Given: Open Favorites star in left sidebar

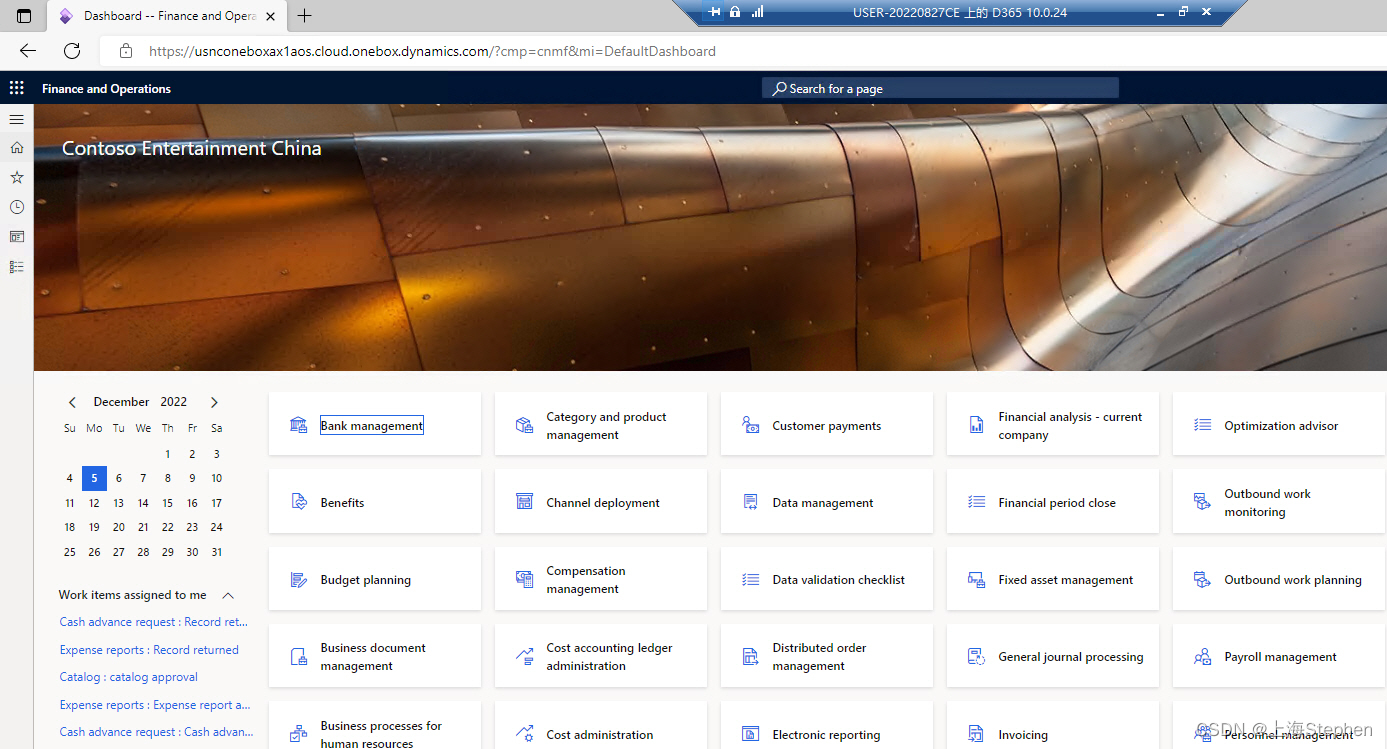Looking at the screenshot, I should pos(16,177).
